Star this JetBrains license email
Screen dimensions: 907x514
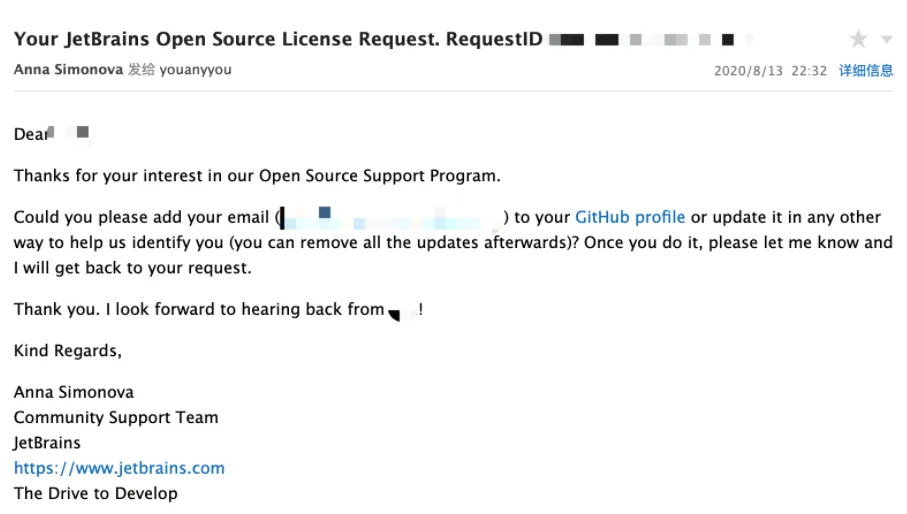point(858,40)
